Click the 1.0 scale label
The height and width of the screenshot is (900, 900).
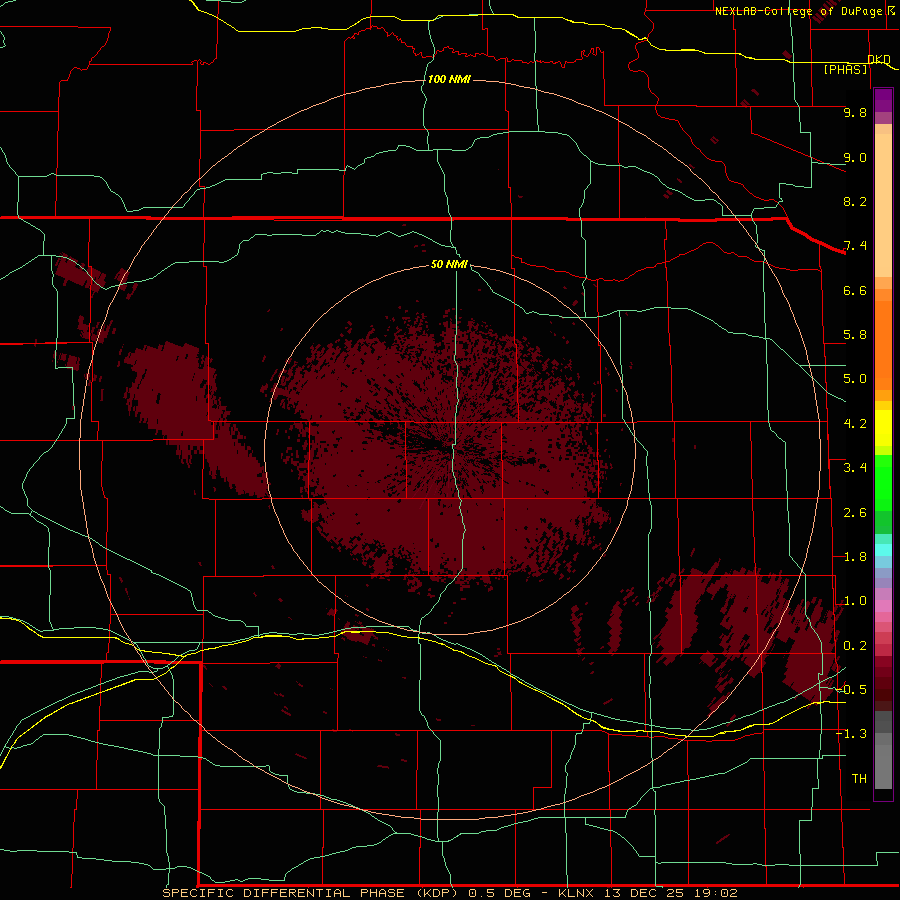(855, 601)
